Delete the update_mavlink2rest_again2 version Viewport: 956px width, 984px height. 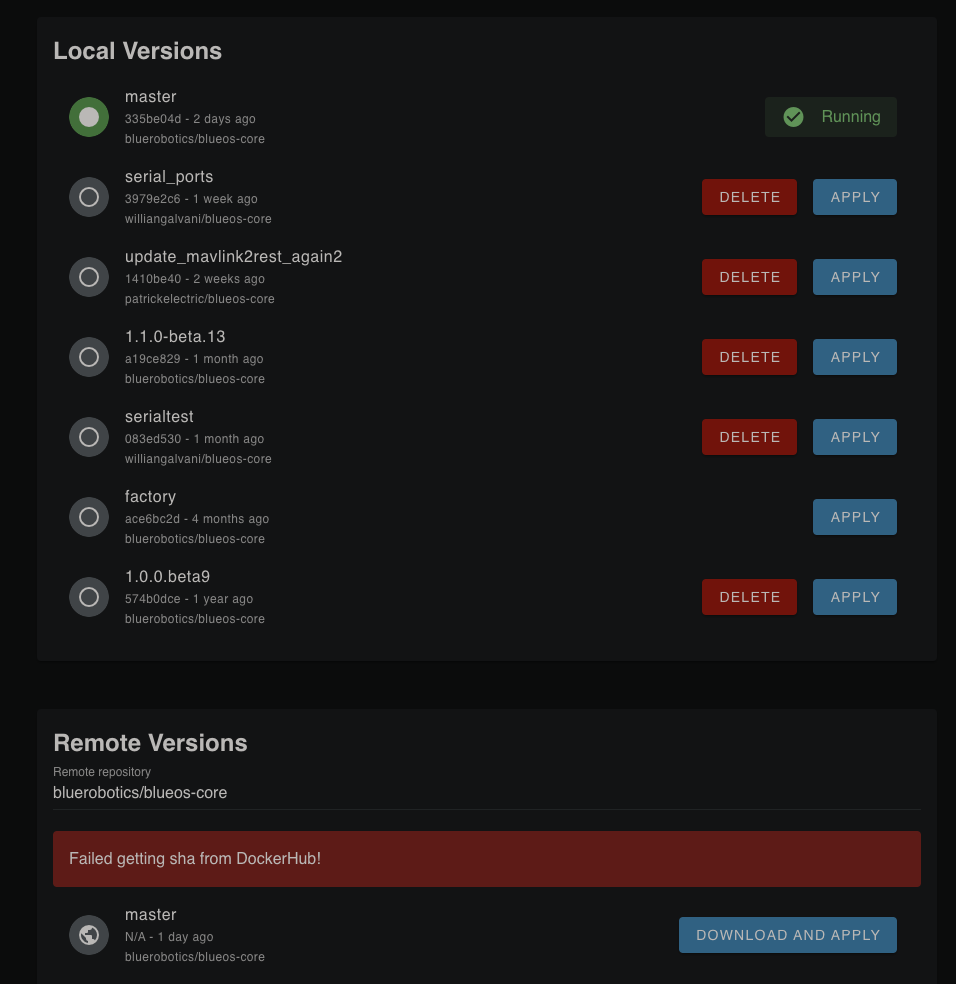[x=749, y=276]
